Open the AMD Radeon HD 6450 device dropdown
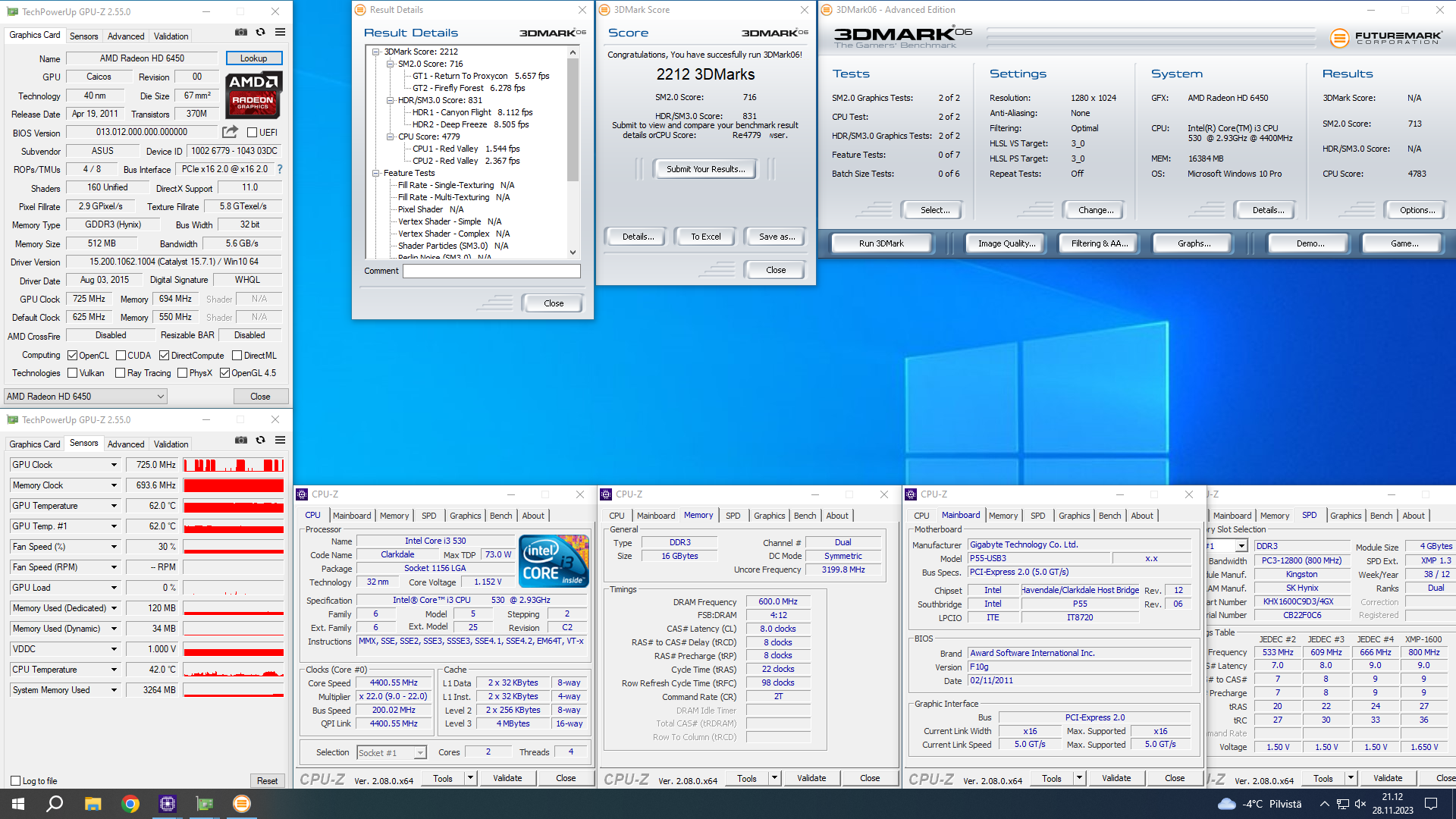The image size is (1456, 819). tap(86, 396)
